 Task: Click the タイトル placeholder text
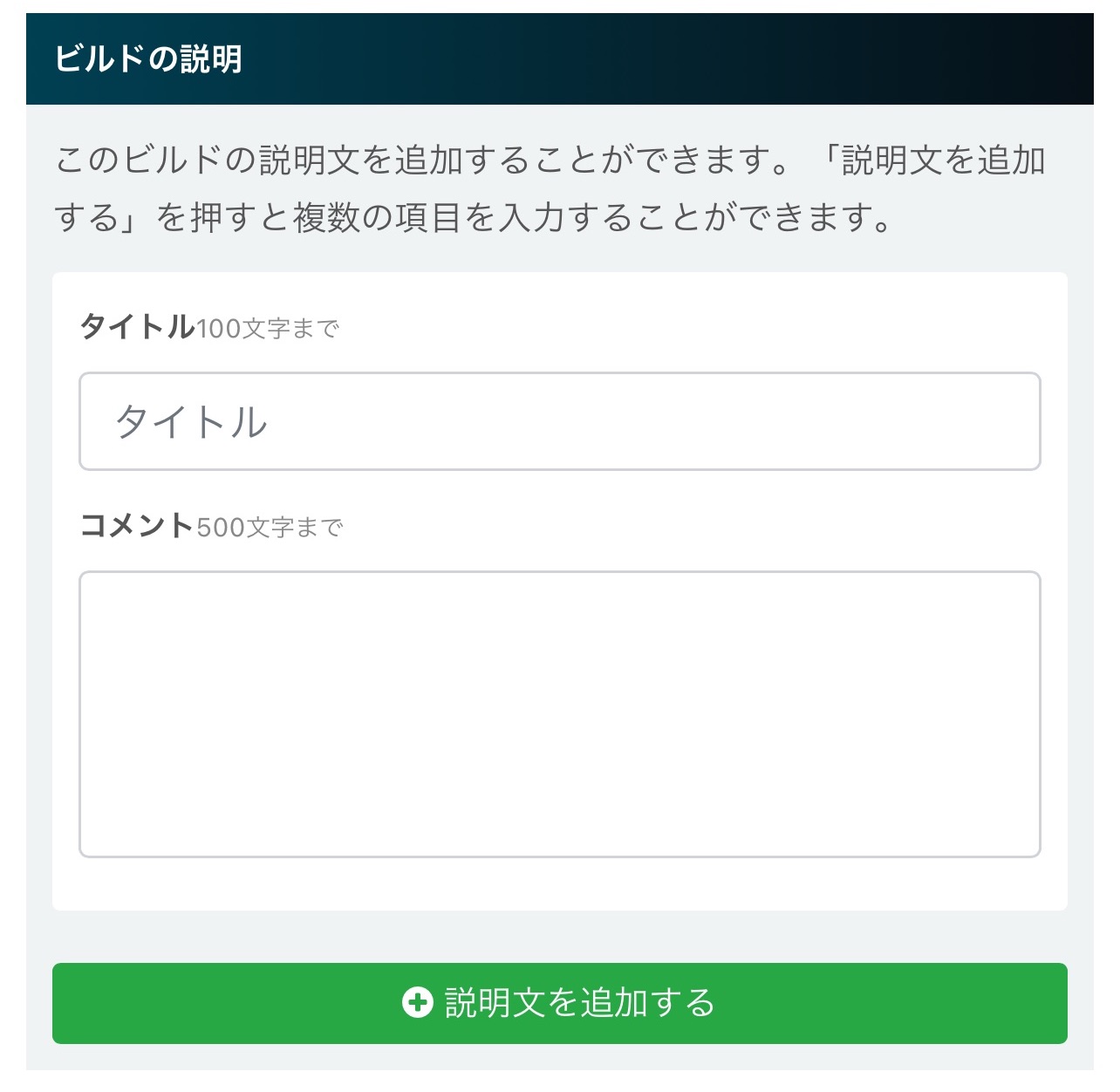(191, 422)
